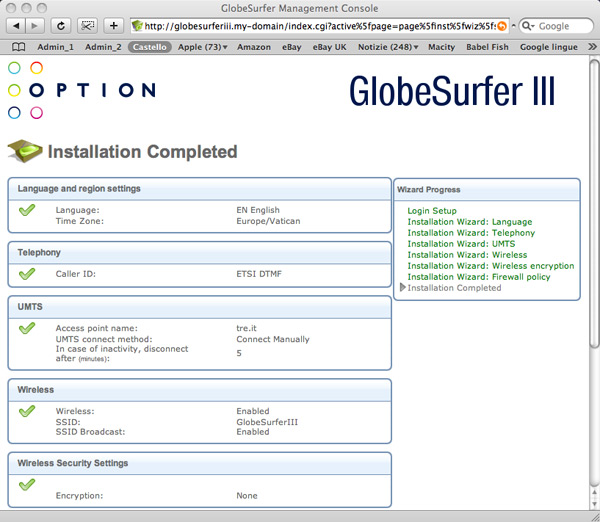Click the Option logo
This screenshot has width=600, height=522.
pyautogui.click(x=82, y=90)
